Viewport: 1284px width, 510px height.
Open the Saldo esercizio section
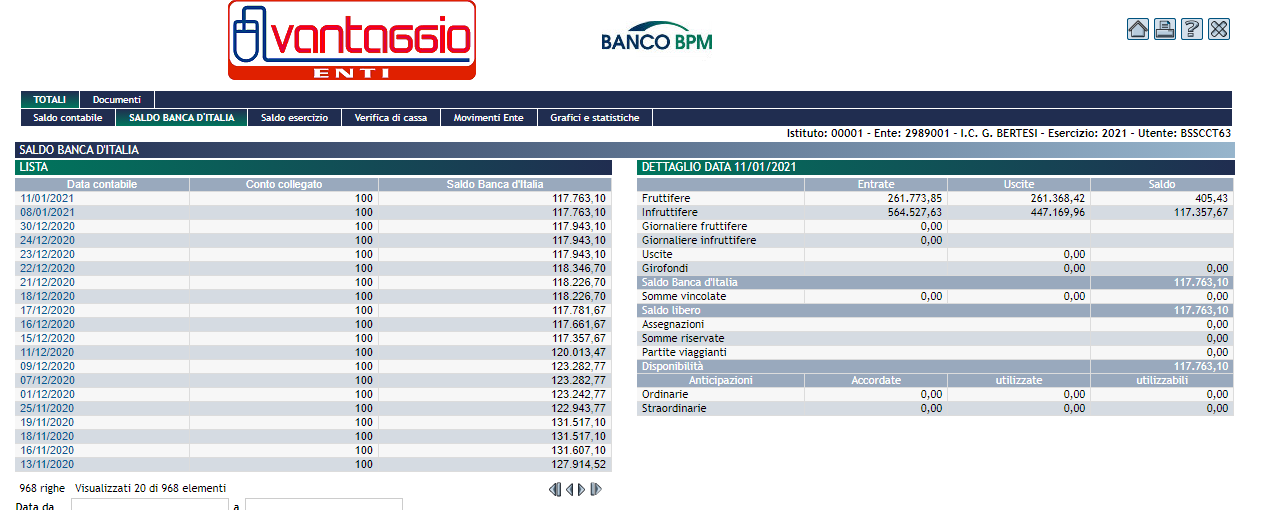click(294, 118)
